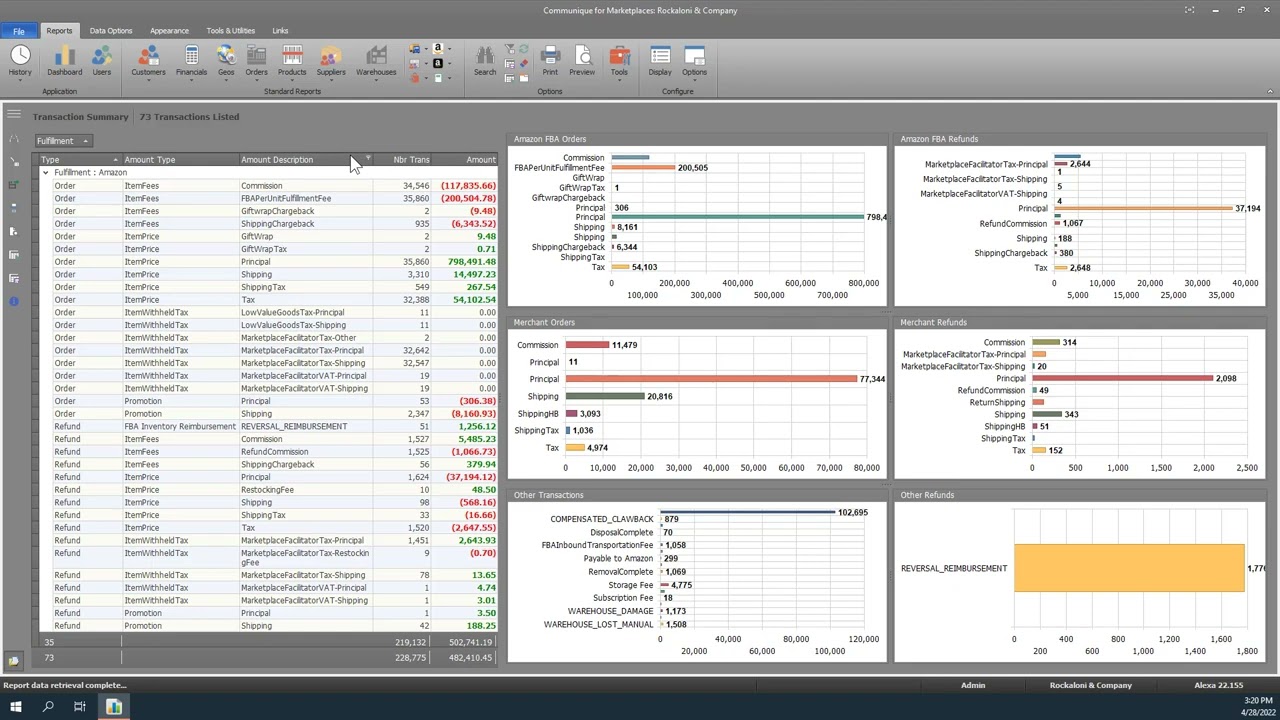Click the note icon at bottom-left of the report
The height and width of the screenshot is (720, 1280).
click(x=14, y=661)
